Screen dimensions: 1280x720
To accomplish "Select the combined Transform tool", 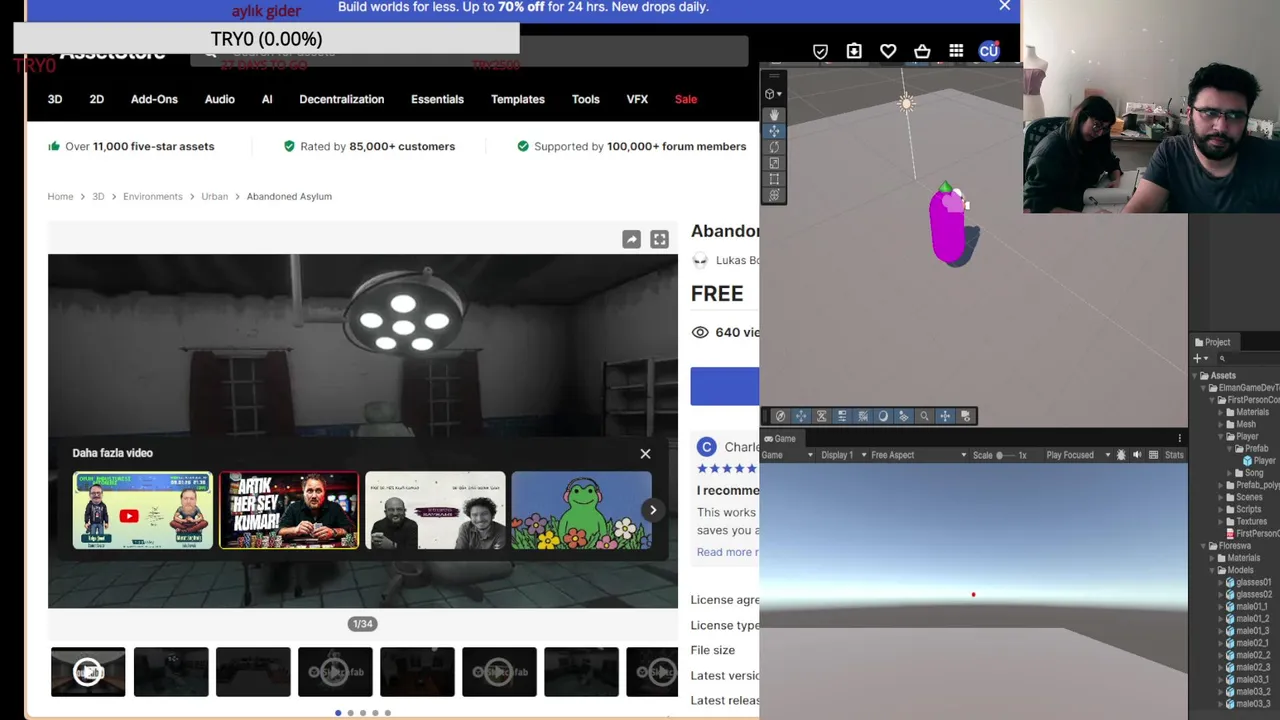I will (x=774, y=195).
